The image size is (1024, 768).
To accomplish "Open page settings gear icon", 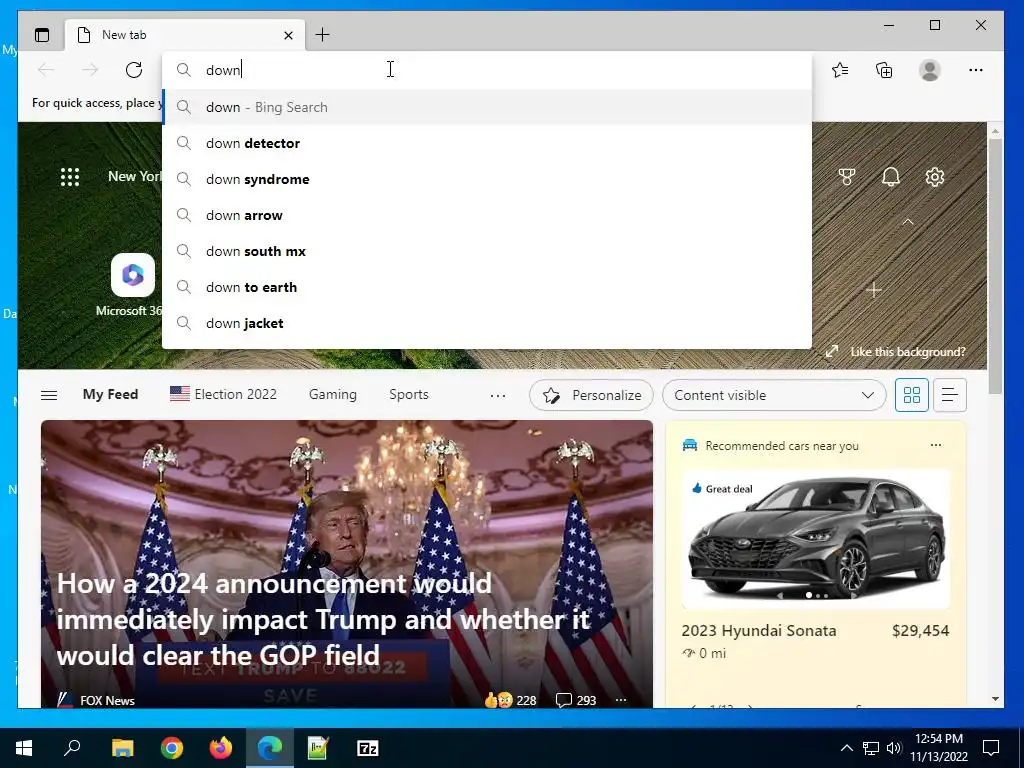I will (x=935, y=177).
